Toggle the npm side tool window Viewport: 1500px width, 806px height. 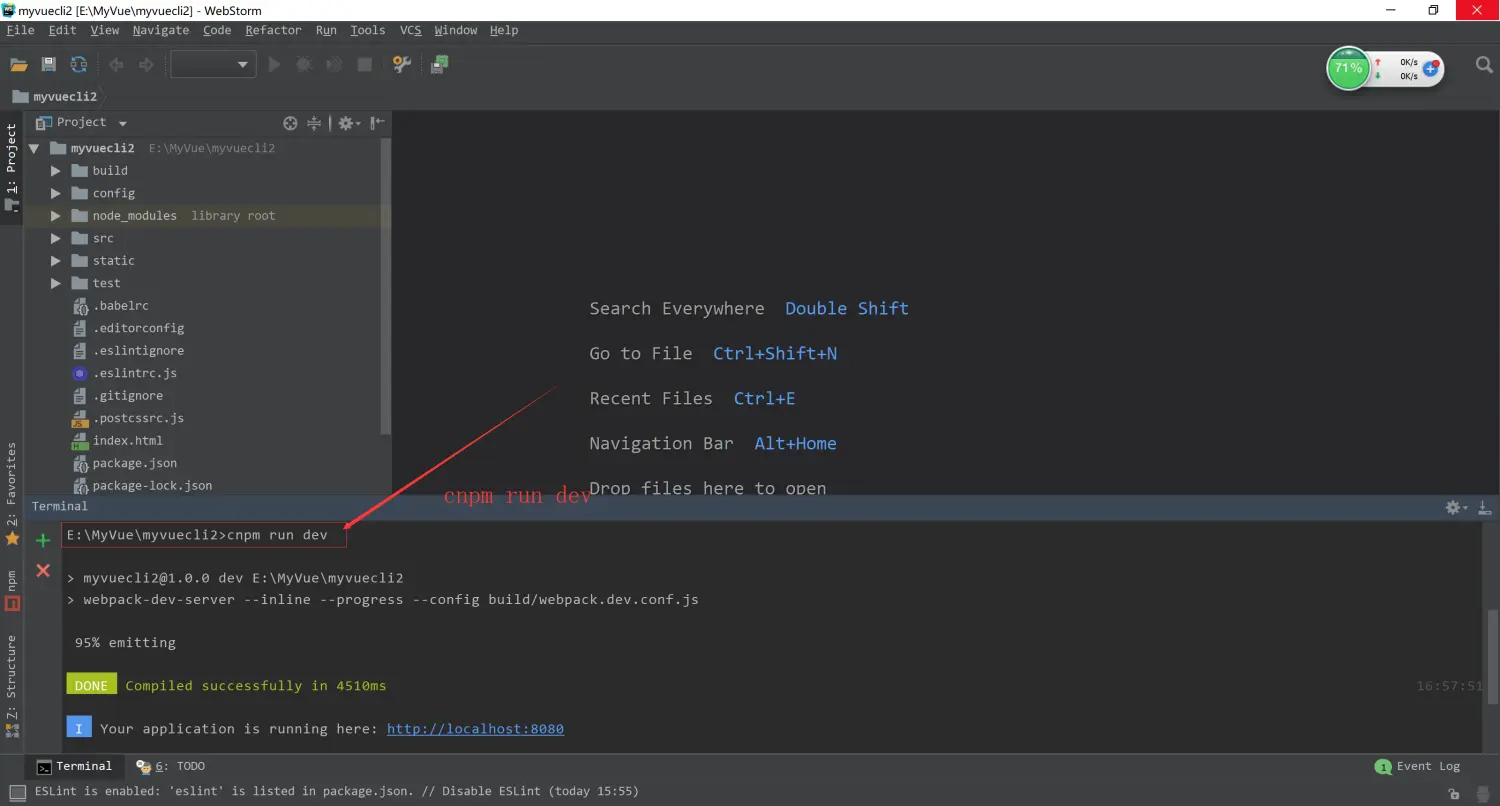(x=12, y=590)
